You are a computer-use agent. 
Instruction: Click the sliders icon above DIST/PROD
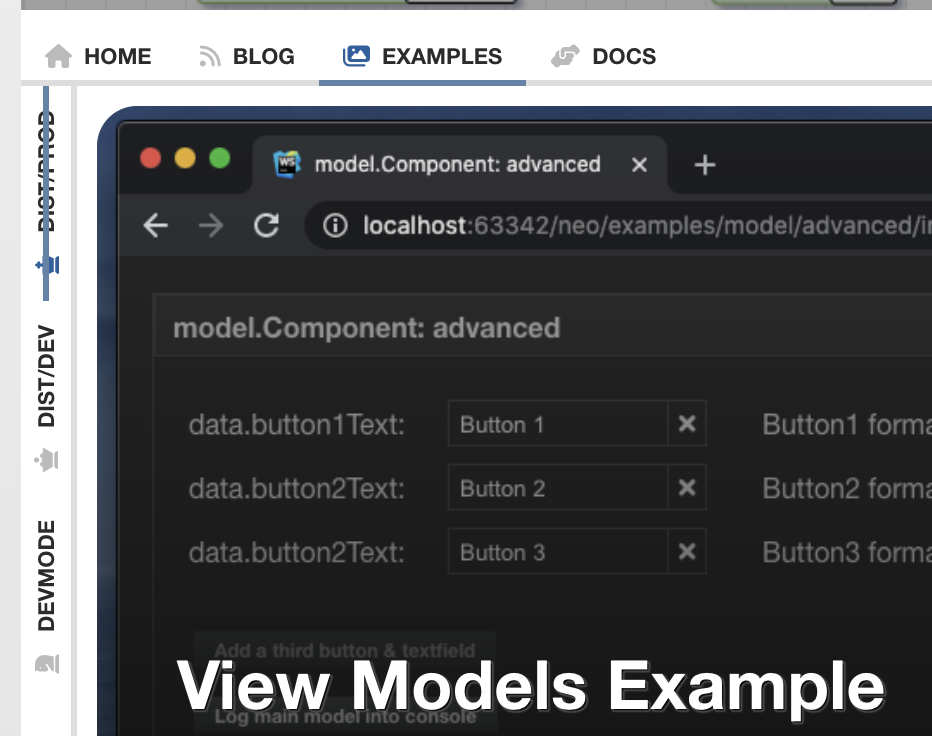(x=47, y=266)
